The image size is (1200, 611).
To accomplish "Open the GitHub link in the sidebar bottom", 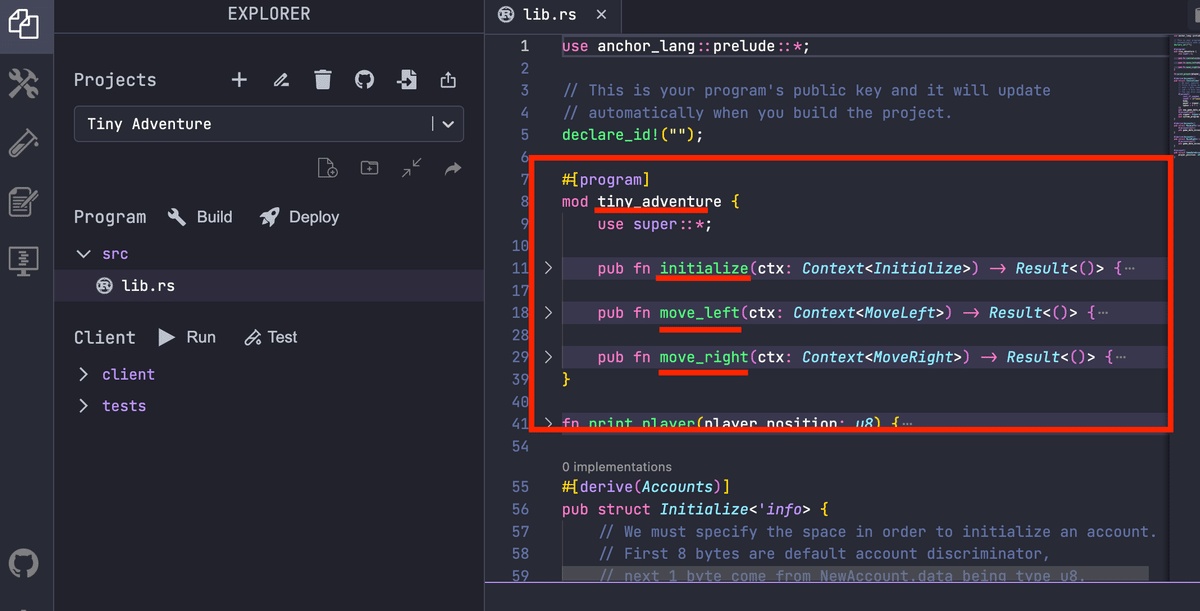I will click(23, 563).
